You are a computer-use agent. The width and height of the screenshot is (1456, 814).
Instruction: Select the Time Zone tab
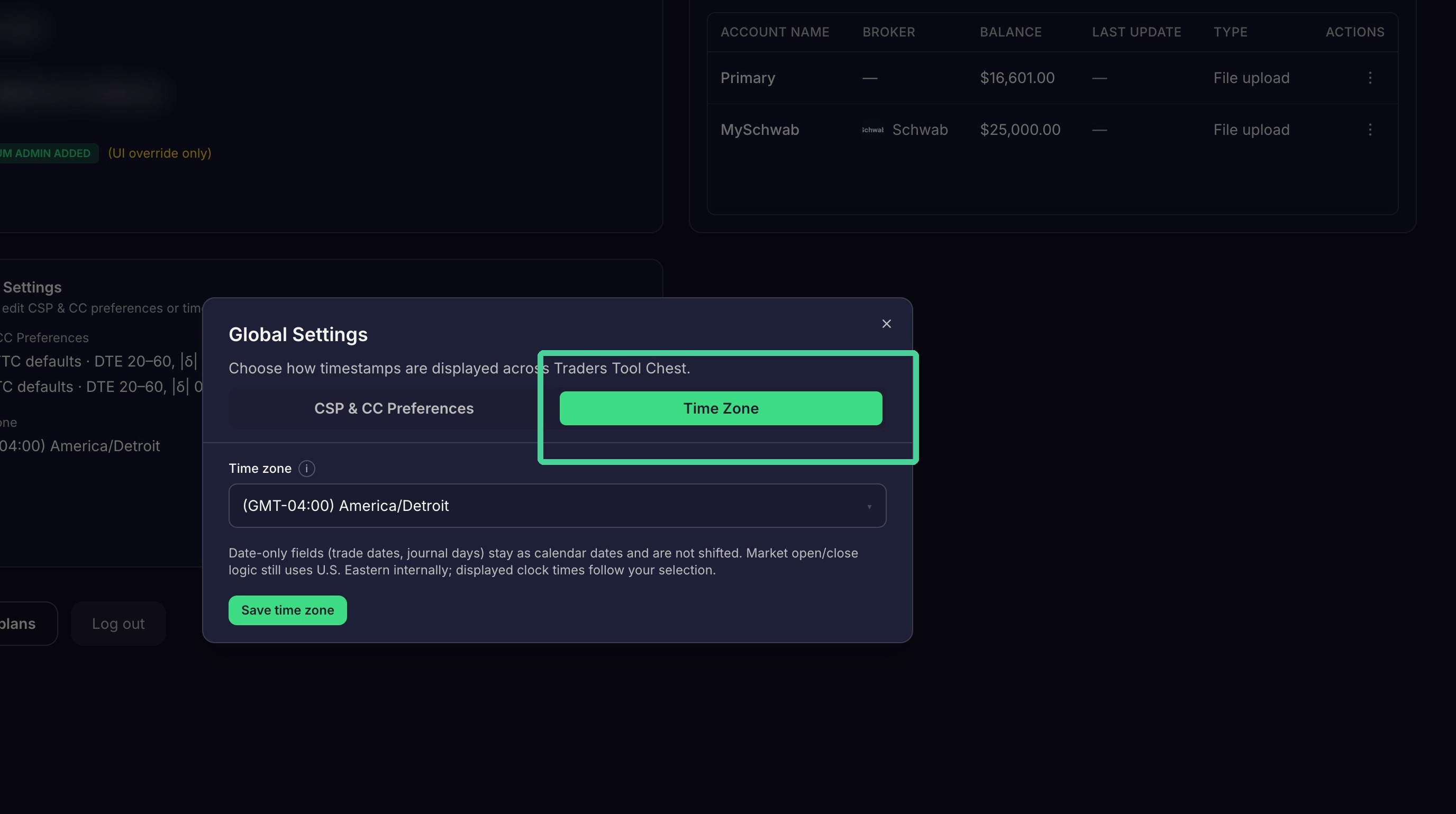point(721,408)
